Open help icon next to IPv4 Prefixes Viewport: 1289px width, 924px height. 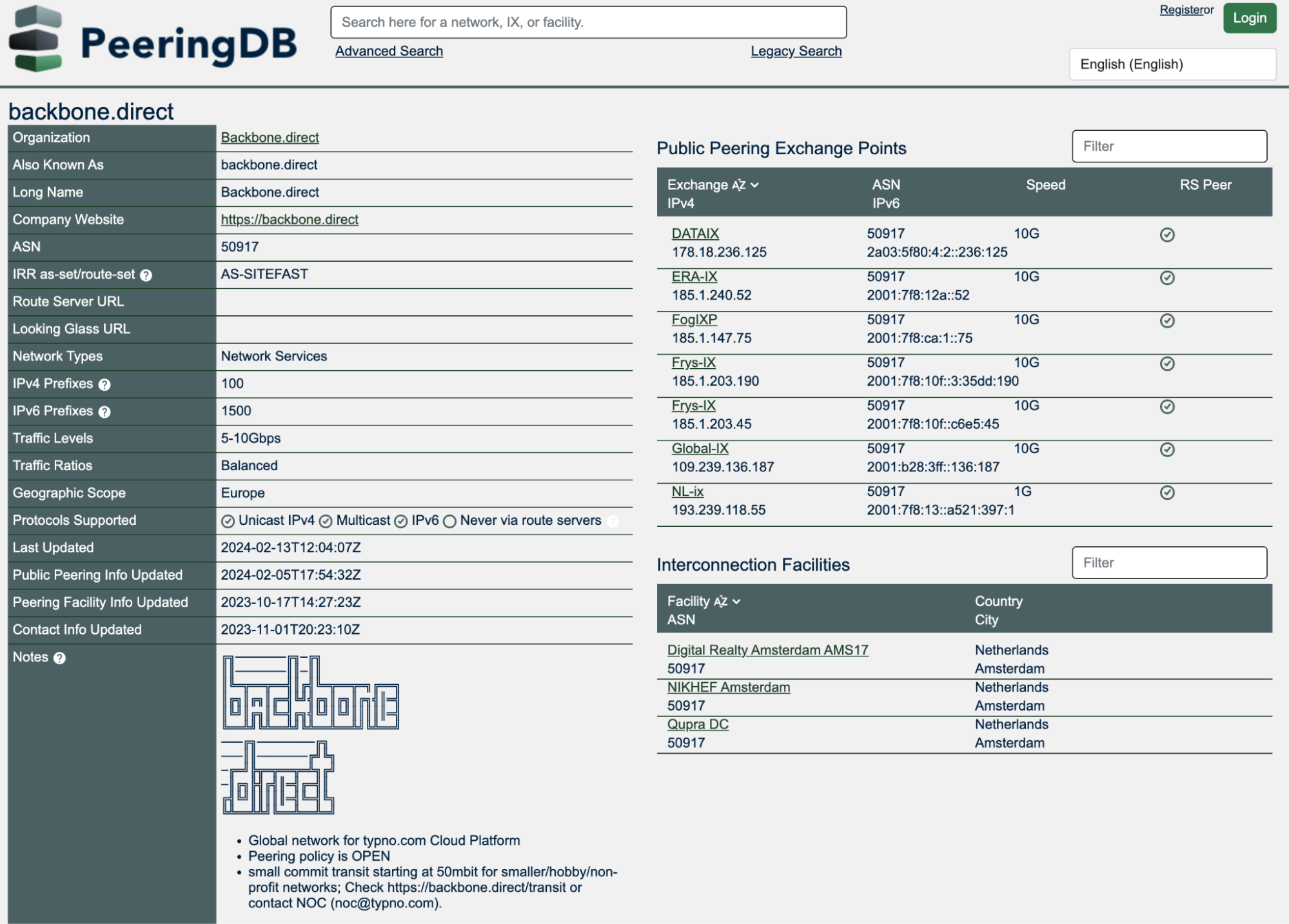104,385
